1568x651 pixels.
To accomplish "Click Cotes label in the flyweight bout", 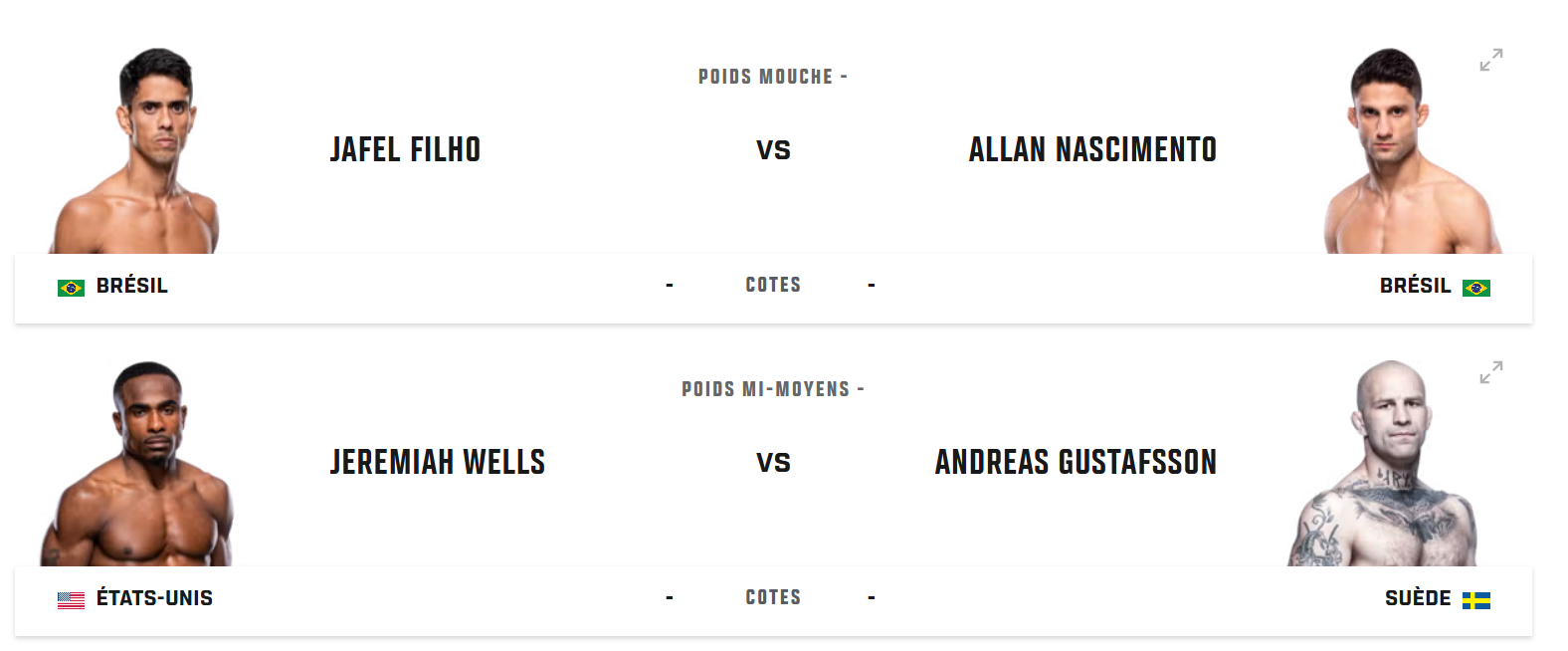I will click(x=773, y=285).
